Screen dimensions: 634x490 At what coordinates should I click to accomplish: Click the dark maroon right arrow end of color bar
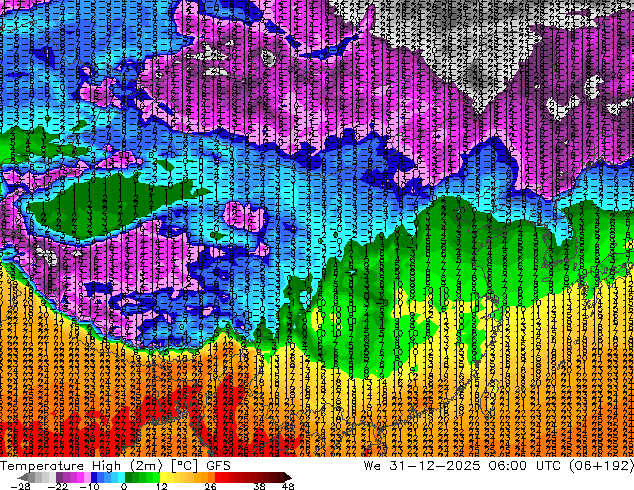click(287, 477)
